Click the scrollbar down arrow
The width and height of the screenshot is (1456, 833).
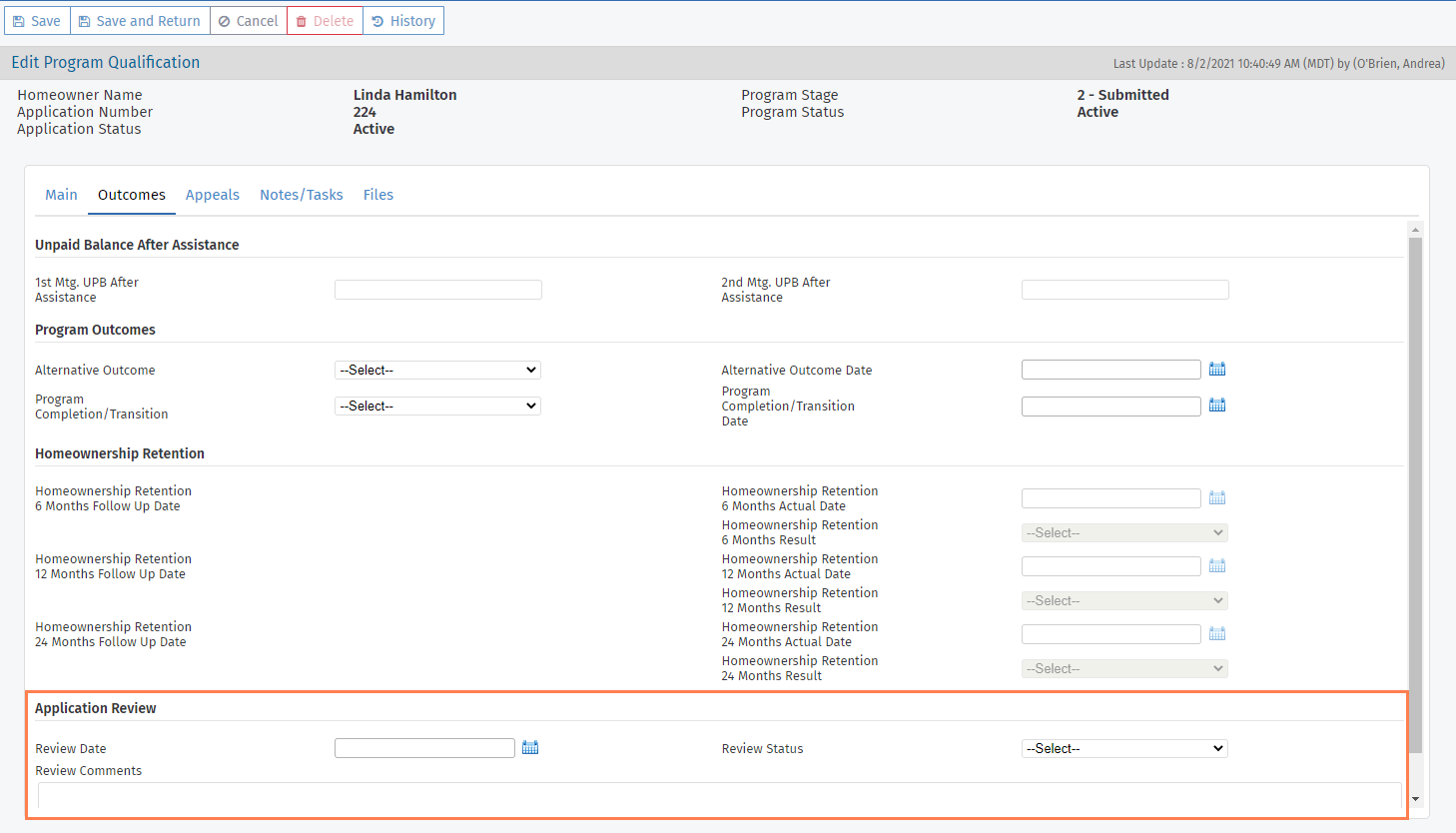coord(1415,799)
